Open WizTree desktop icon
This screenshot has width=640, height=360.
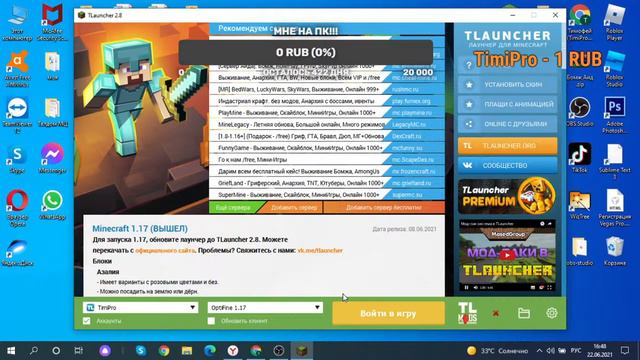[580, 204]
